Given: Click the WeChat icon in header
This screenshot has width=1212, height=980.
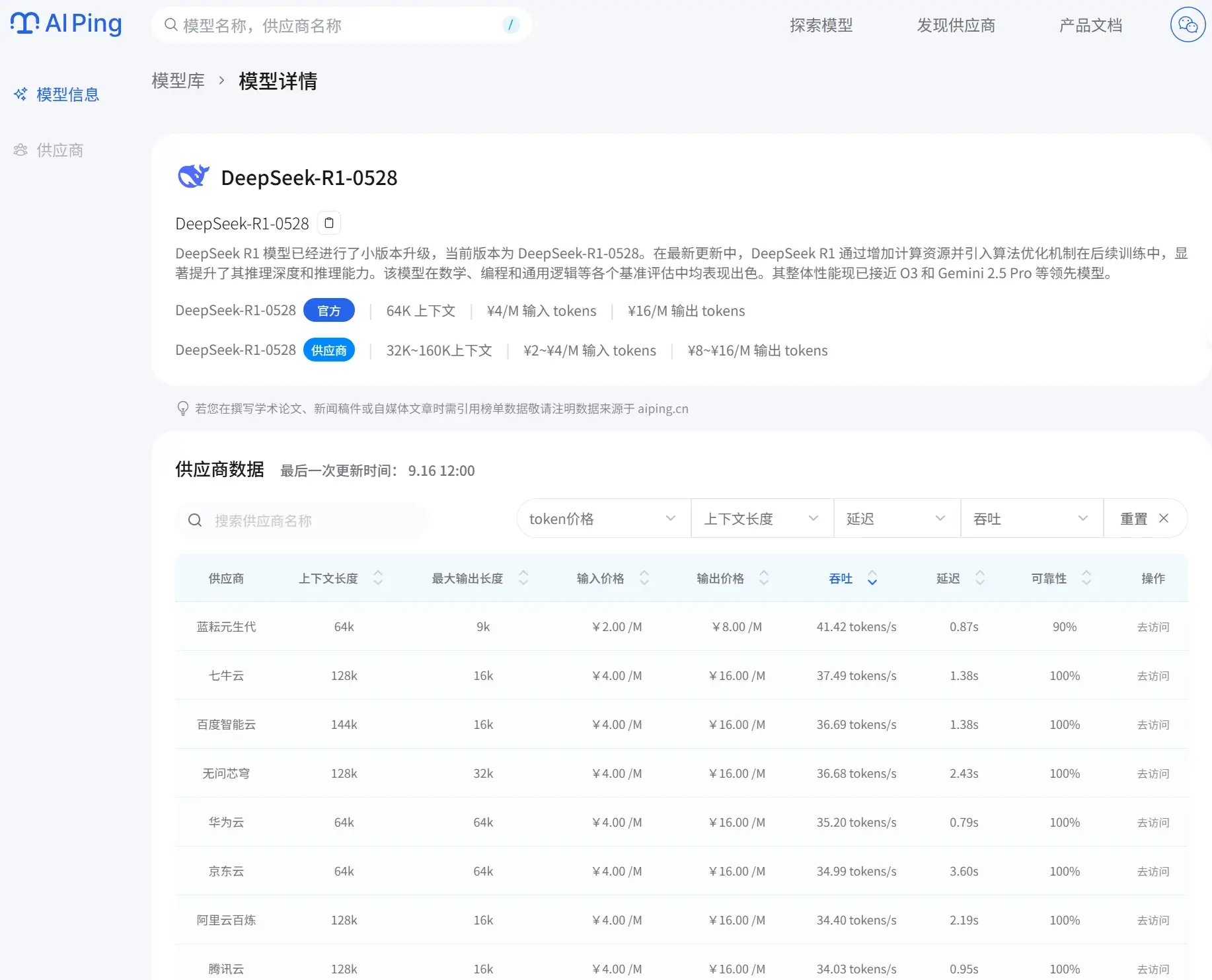Looking at the screenshot, I should coord(1188,25).
